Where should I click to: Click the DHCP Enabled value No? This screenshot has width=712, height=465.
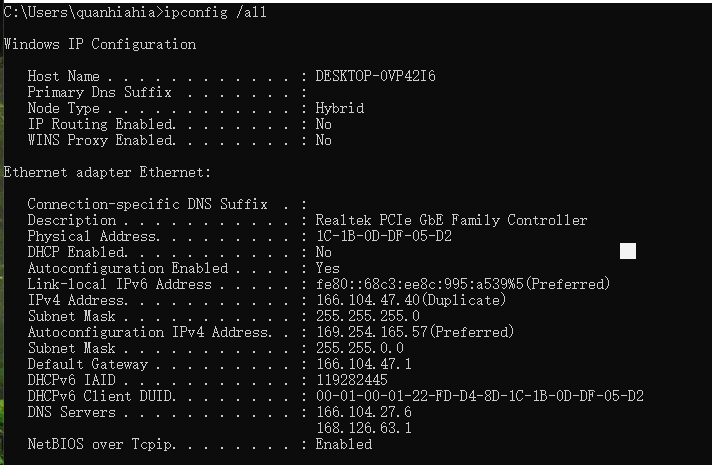tap(323, 252)
